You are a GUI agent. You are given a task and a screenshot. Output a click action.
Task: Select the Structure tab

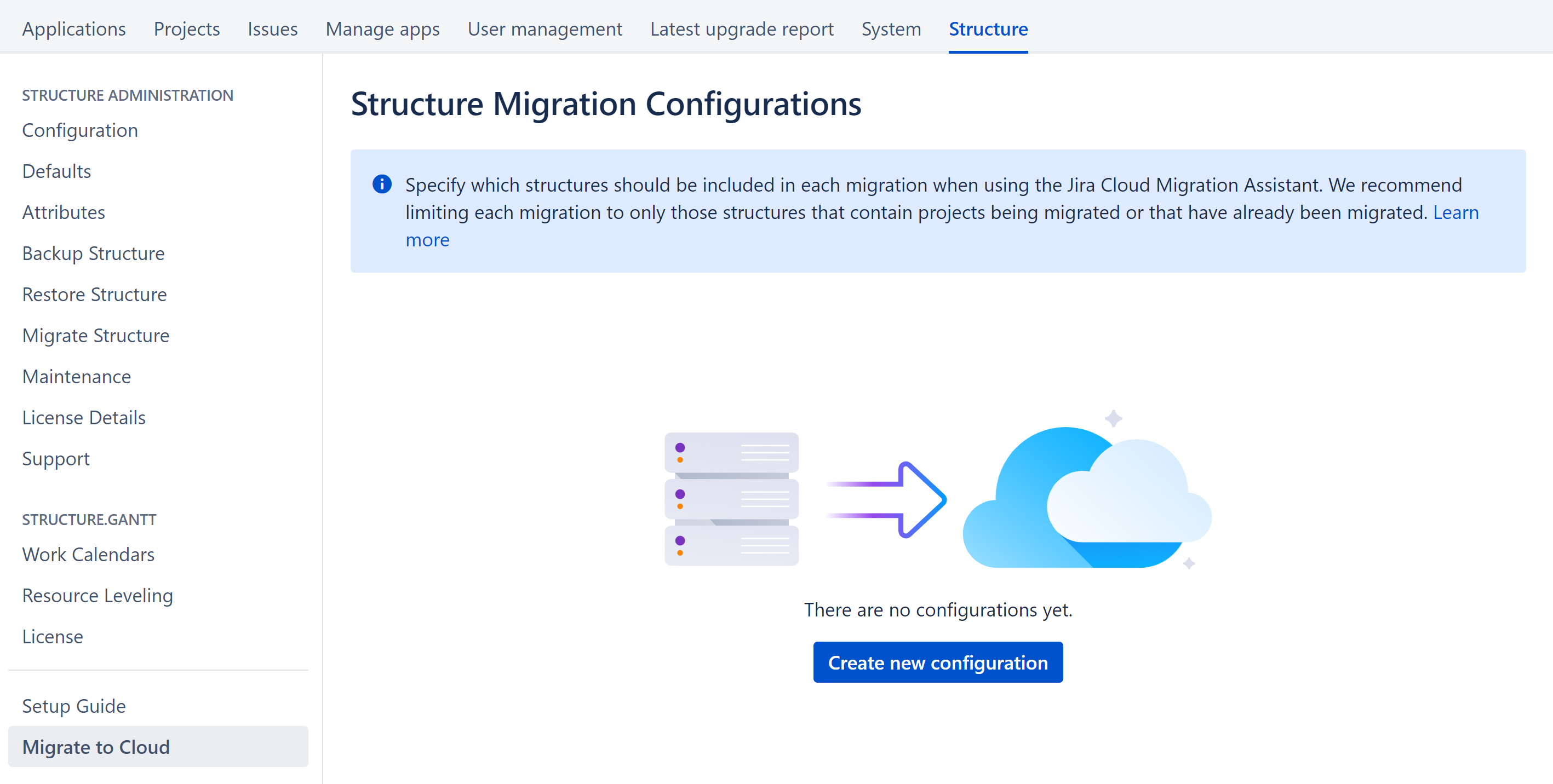(x=988, y=28)
